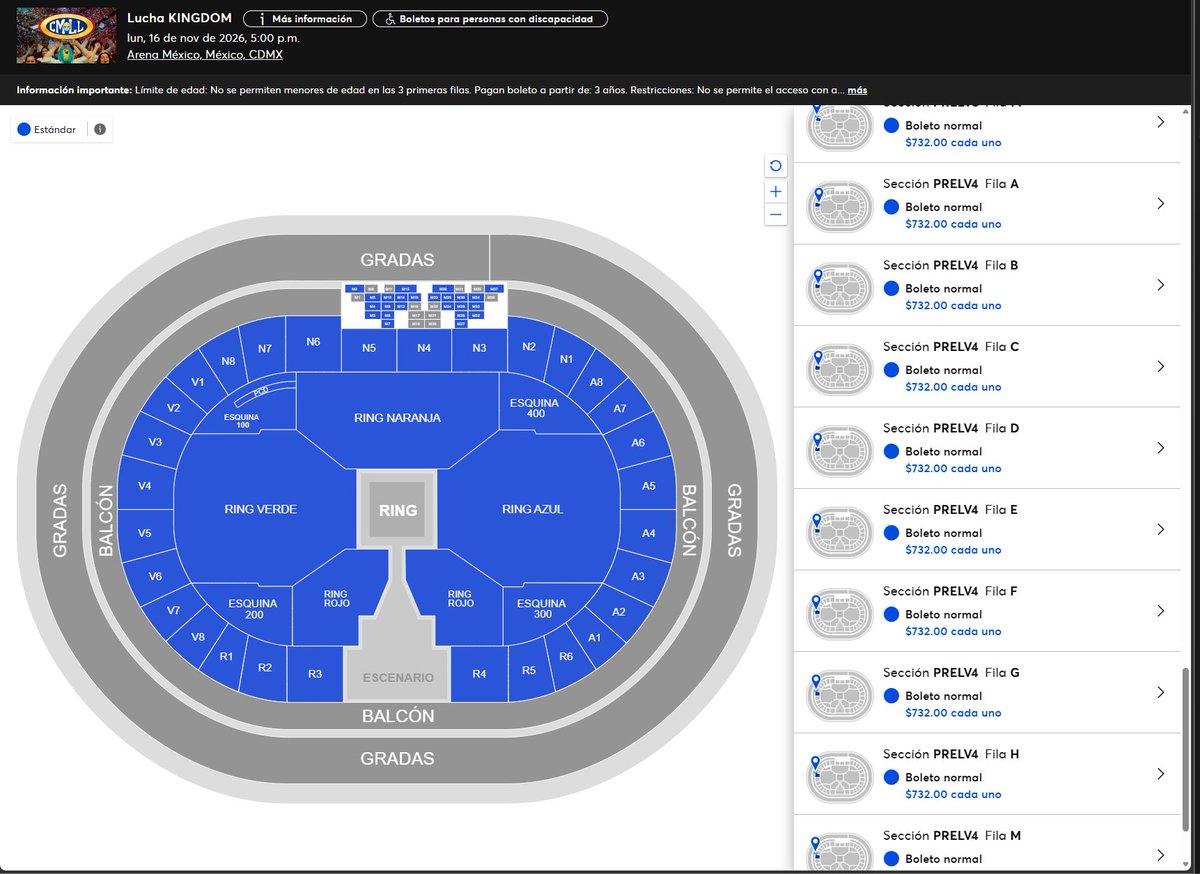Select section N8 on the map
The width and height of the screenshot is (1200, 874).
(228, 361)
